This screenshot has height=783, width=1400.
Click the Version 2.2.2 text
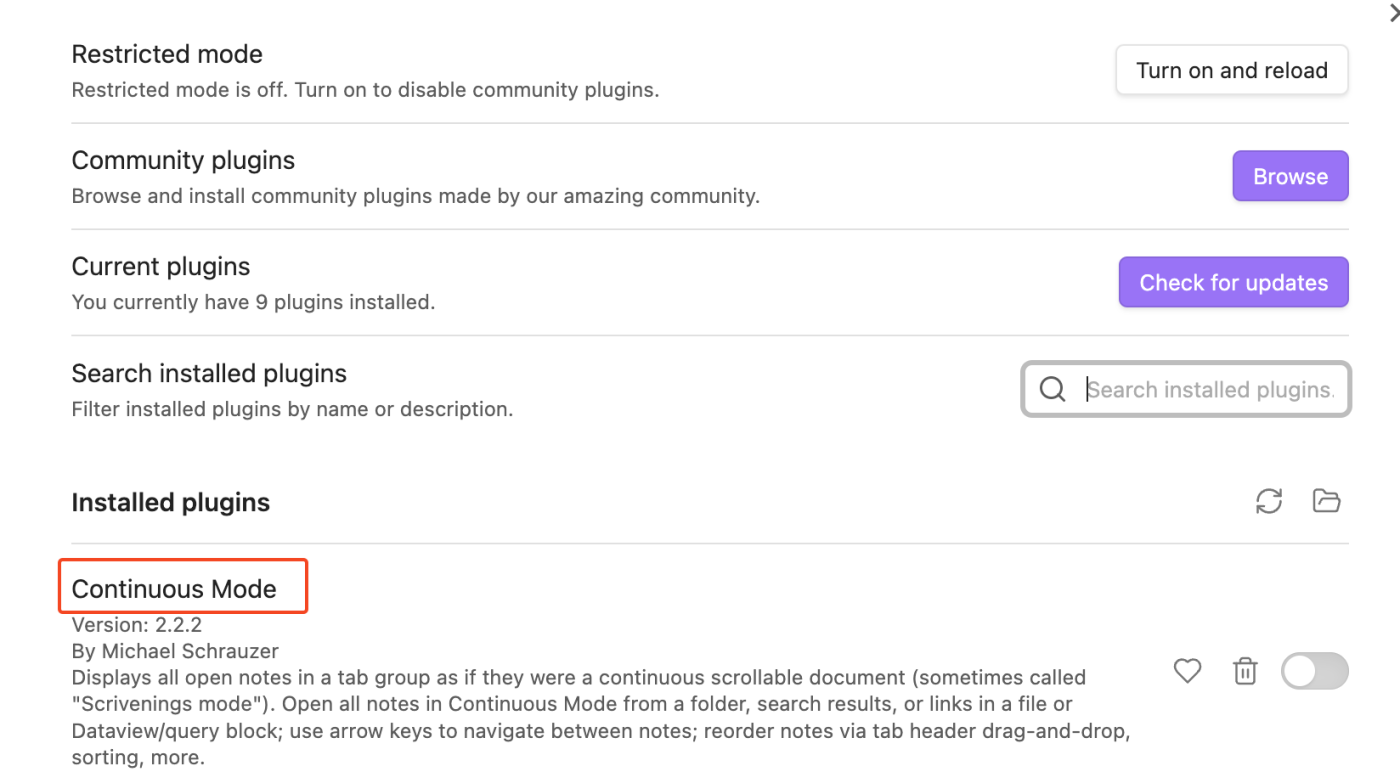coord(136,624)
